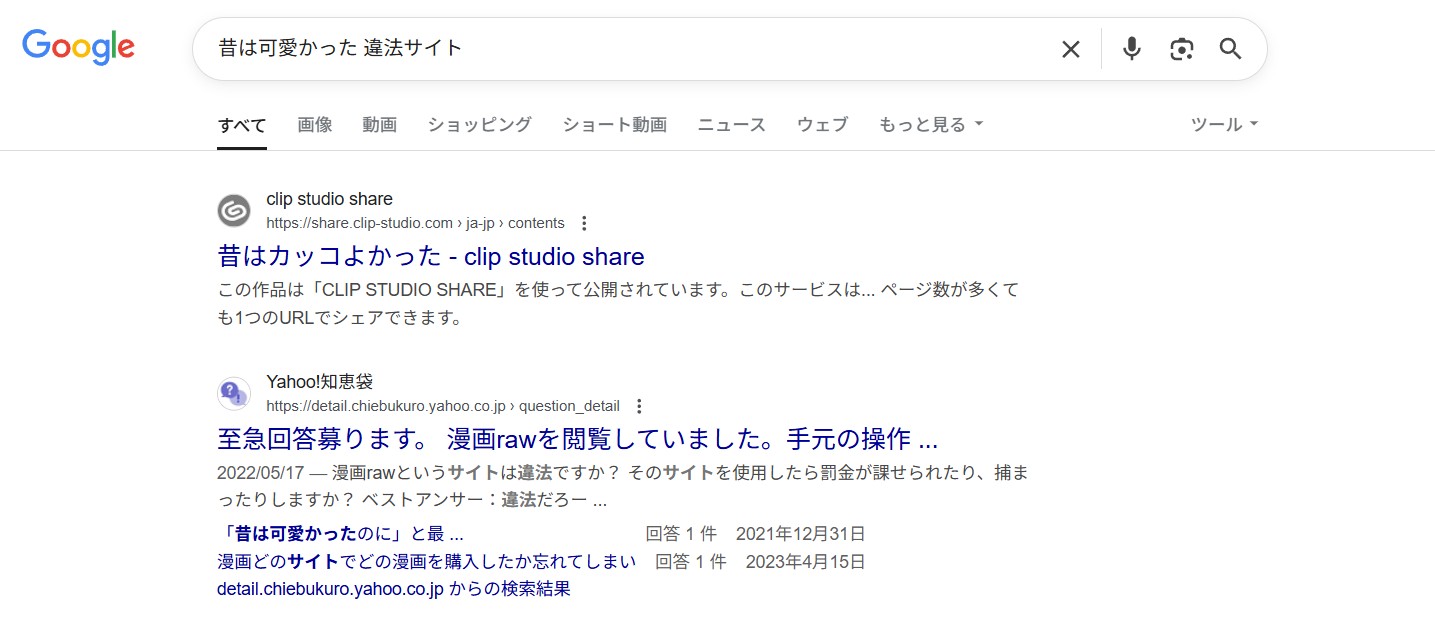Switch to the 画像 tab

(314, 123)
